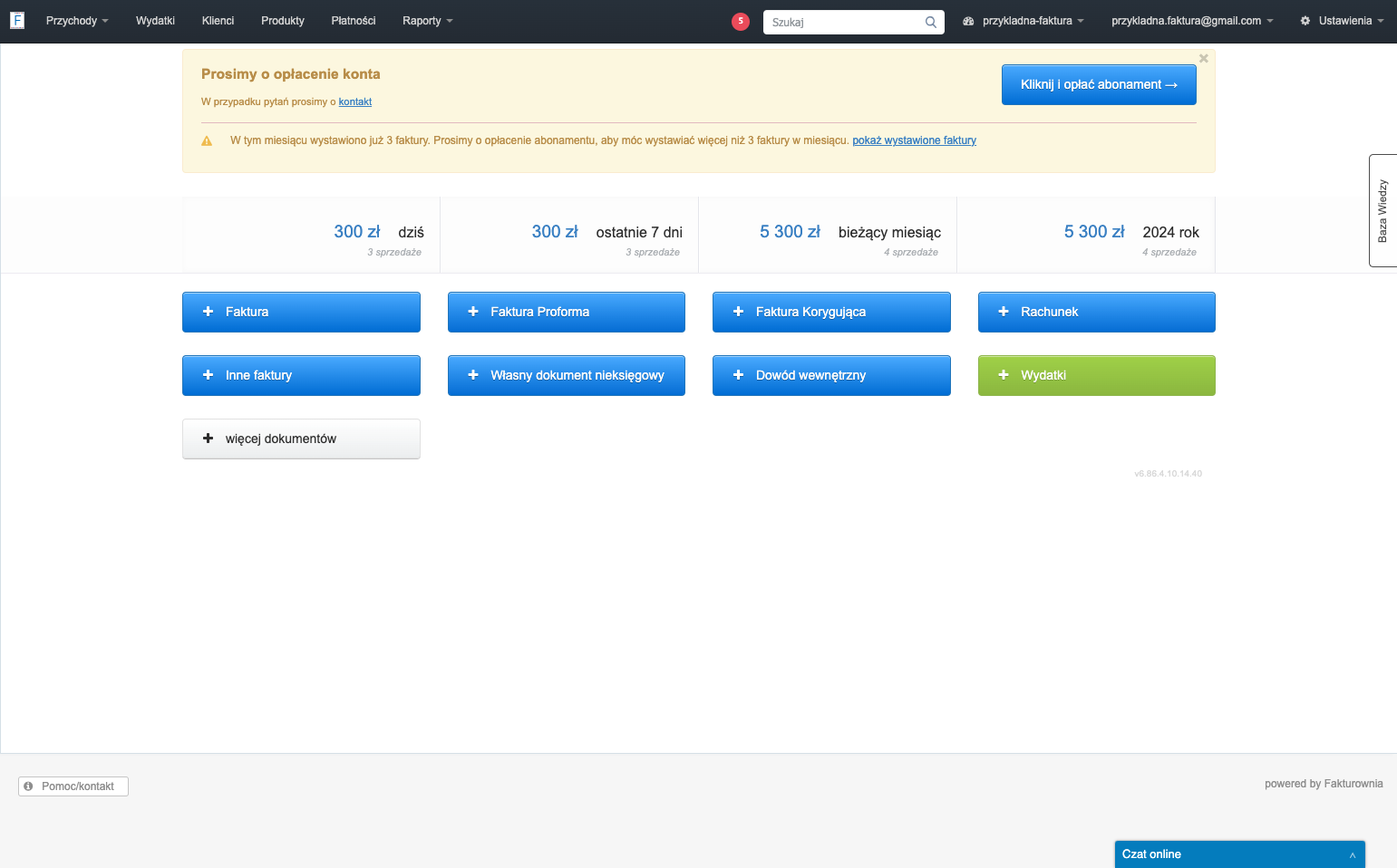Image resolution: width=1397 pixels, height=868 pixels.
Task: Create Własny dokument nieksięgowy
Action: pyautogui.click(x=567, y=375)
